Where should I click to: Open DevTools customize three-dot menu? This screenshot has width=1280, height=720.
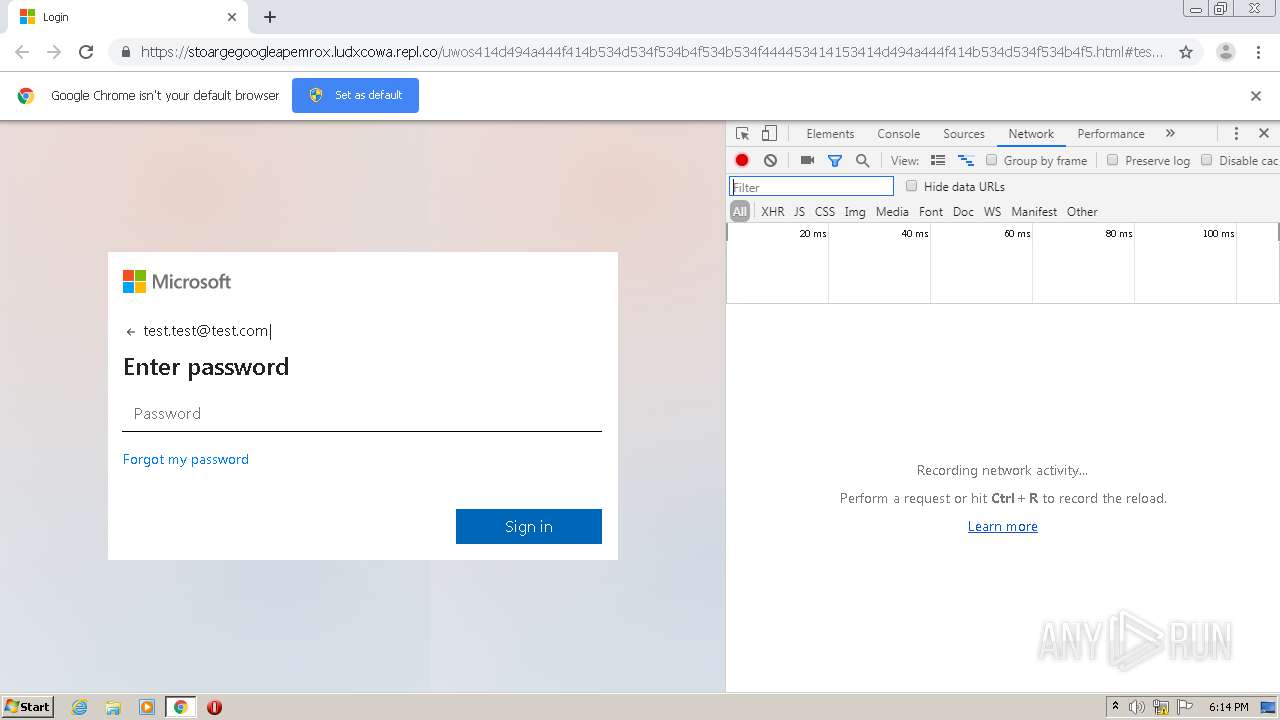[x=1236, y=133]
